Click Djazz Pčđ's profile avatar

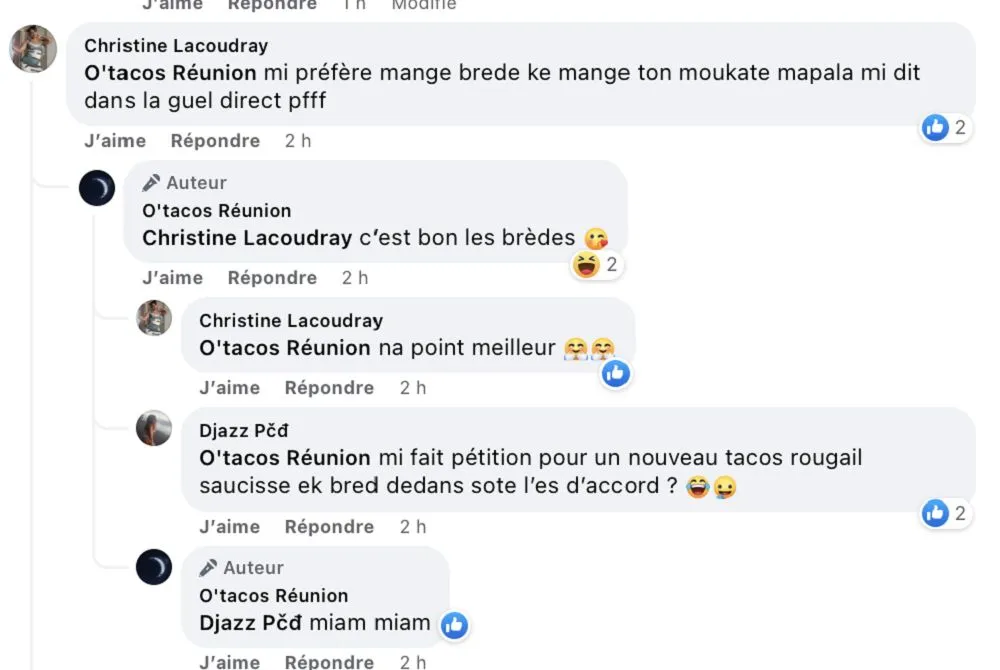pyautogui.click(x=154, y=428)
